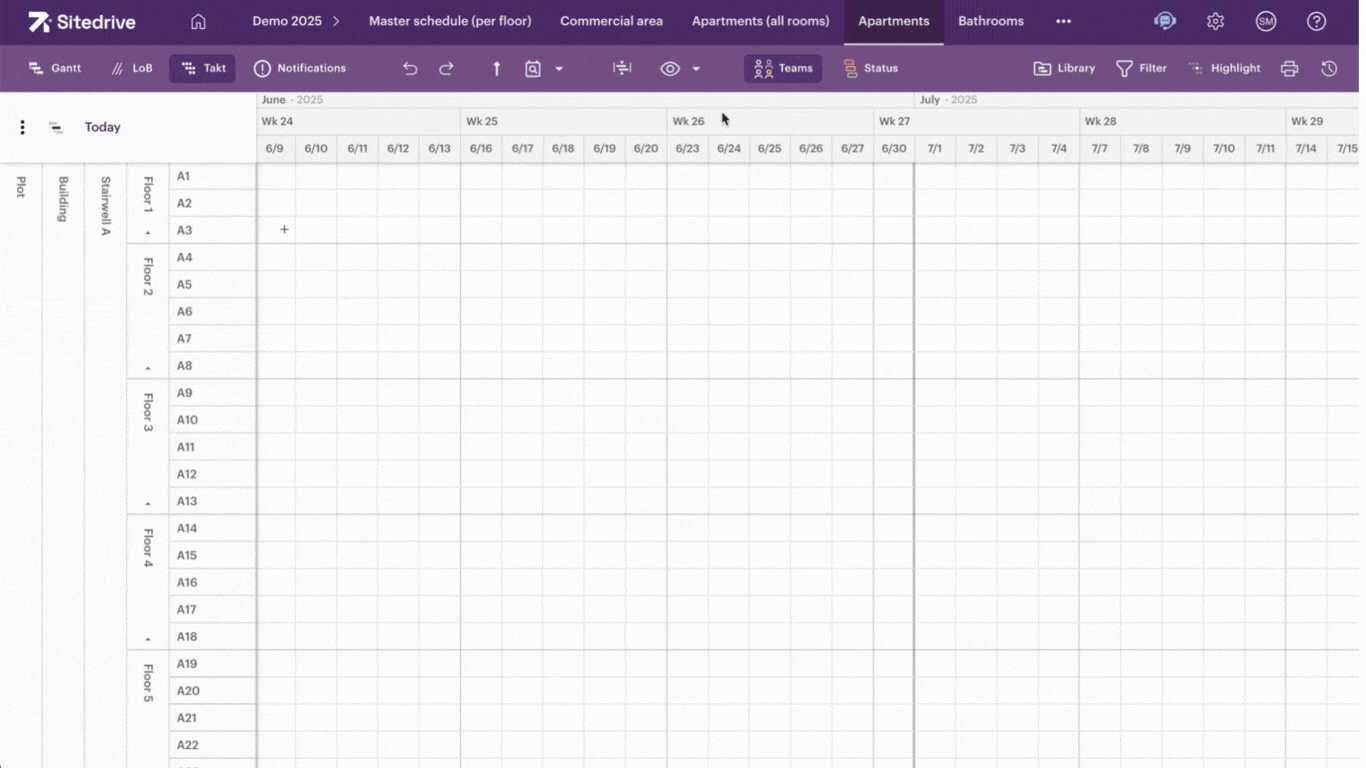Open the Library
Image resolution: width=1366 pixels, height=768 pixels.
[x=1064, y=68]
